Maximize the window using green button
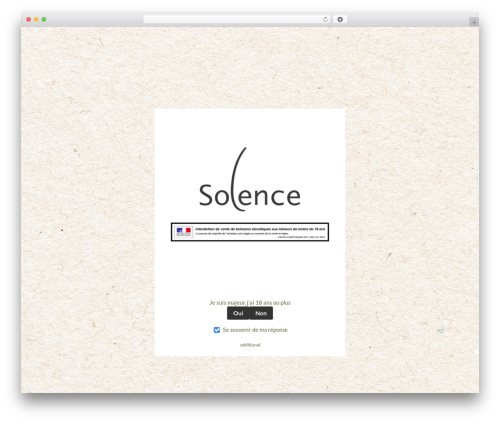 (x=44, y=19)
